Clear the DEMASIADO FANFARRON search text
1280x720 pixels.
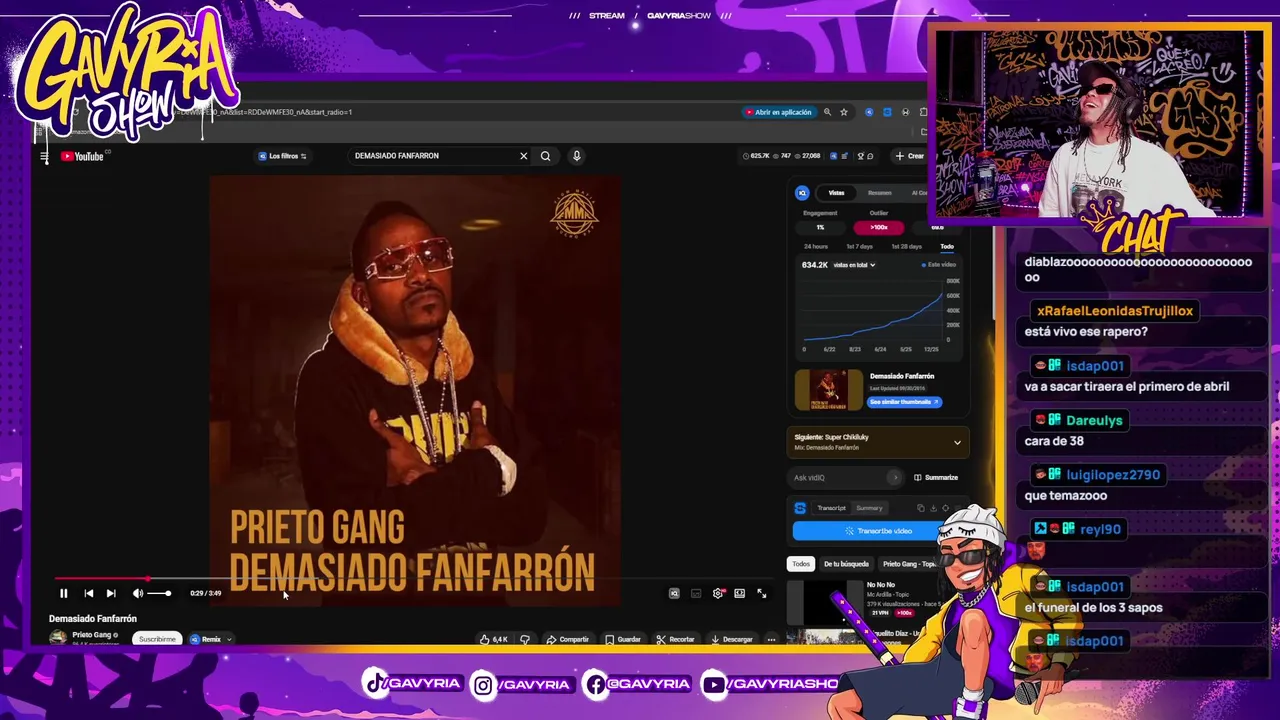coord(523,156)
